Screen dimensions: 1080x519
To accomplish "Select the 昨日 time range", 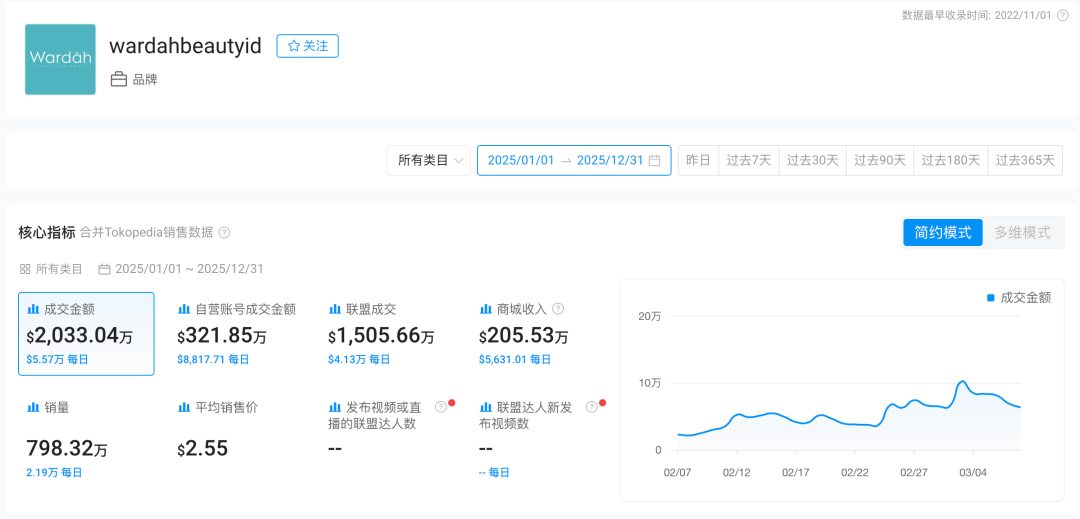I will pyautogui.click(x=698, y=160).
